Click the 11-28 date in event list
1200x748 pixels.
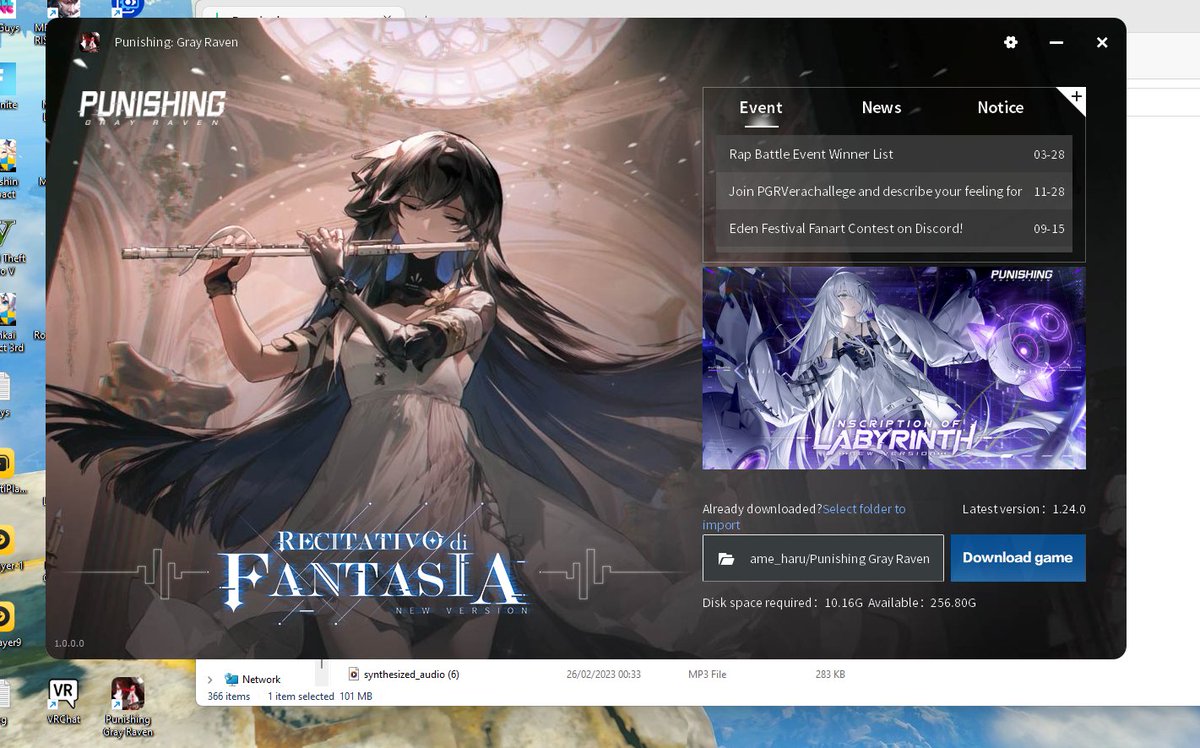tap(1049, 191)
